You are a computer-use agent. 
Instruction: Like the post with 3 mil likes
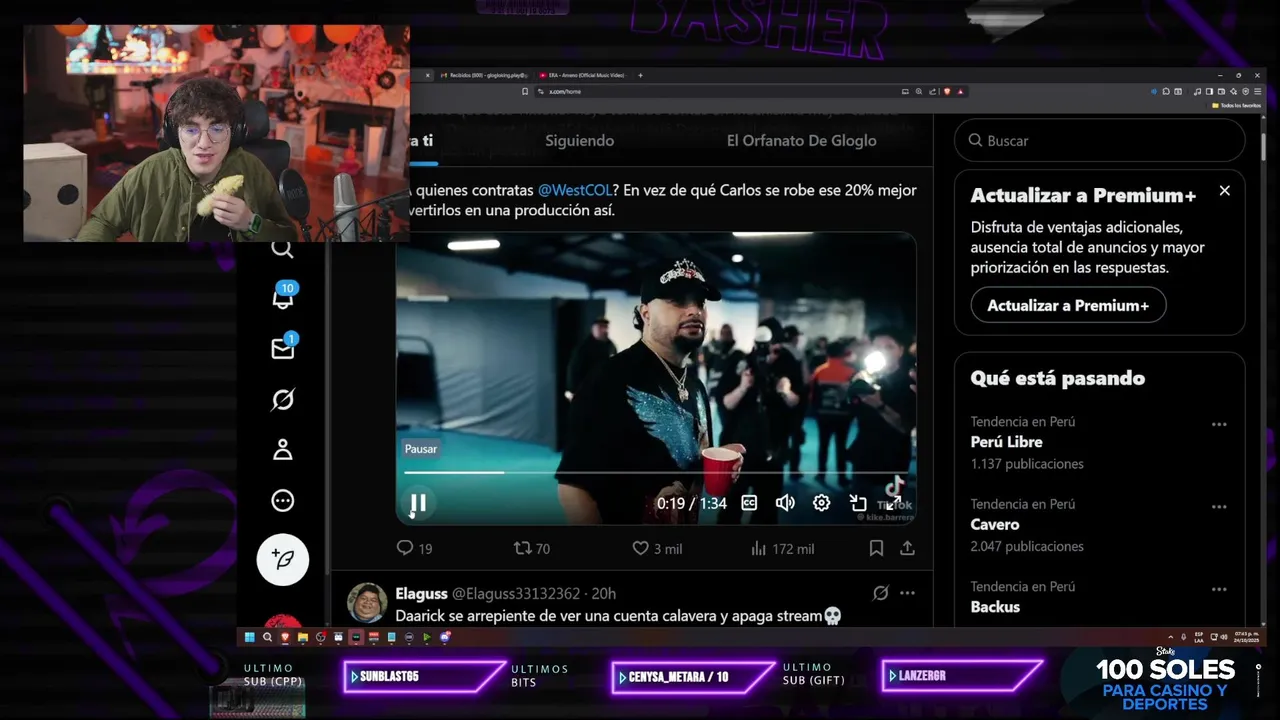coord(657,548)
